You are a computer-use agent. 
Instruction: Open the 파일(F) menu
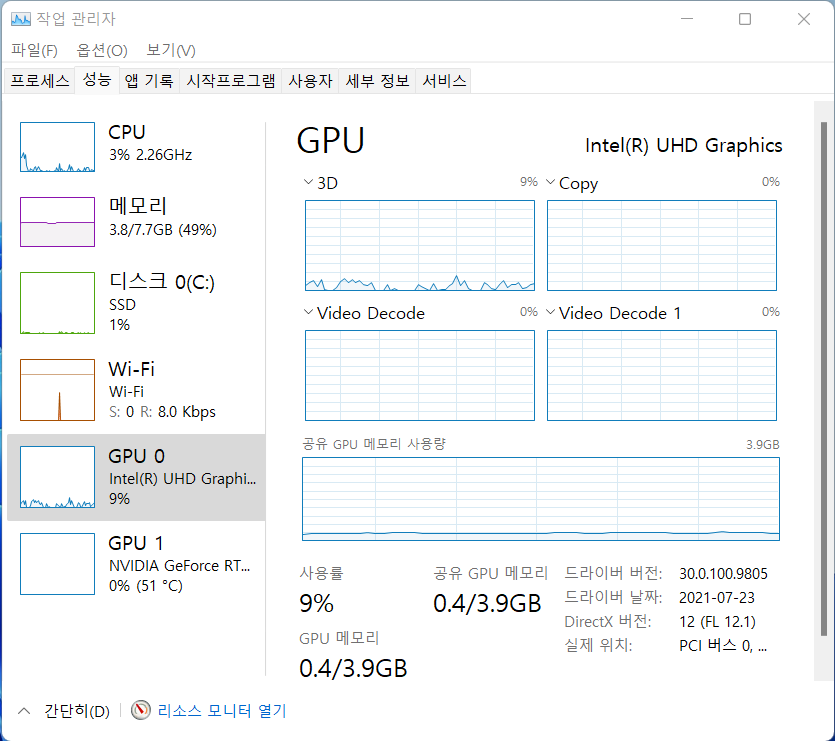point(35,50)
